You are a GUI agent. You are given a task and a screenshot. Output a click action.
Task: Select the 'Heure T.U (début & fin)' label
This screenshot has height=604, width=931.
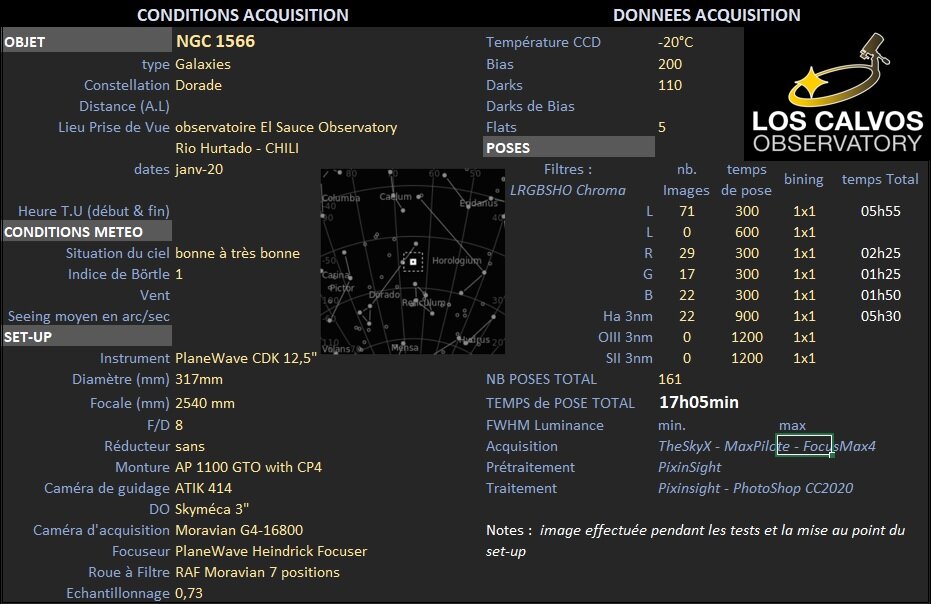pyautogui.click(x=94, y=211)
